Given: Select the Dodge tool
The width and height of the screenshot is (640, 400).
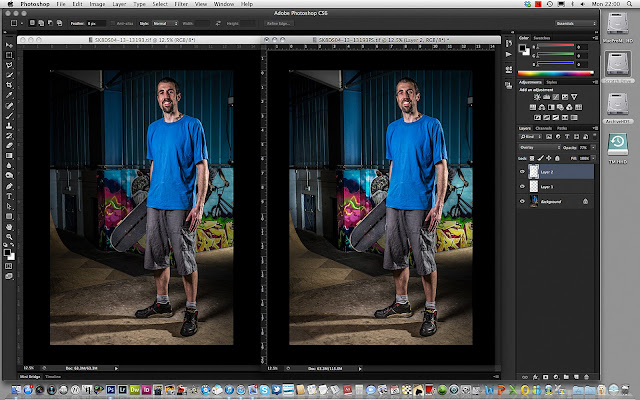Looking at the screenshot, I should 9,176.
